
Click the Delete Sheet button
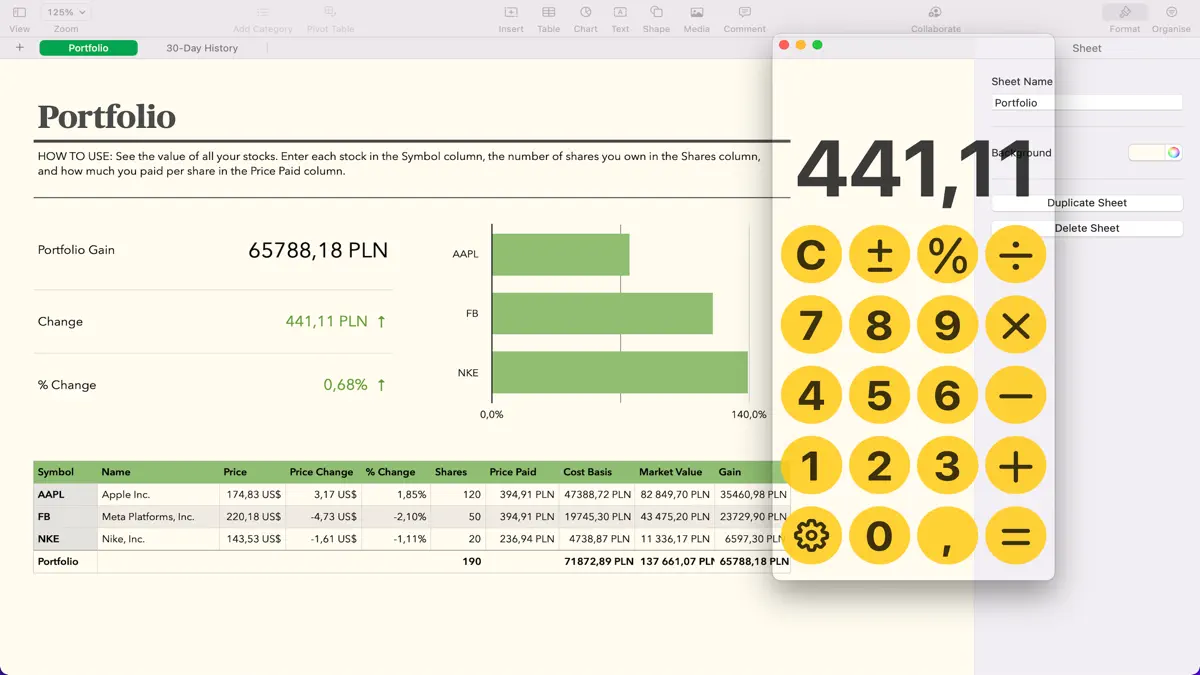[x=1086, y=227]
